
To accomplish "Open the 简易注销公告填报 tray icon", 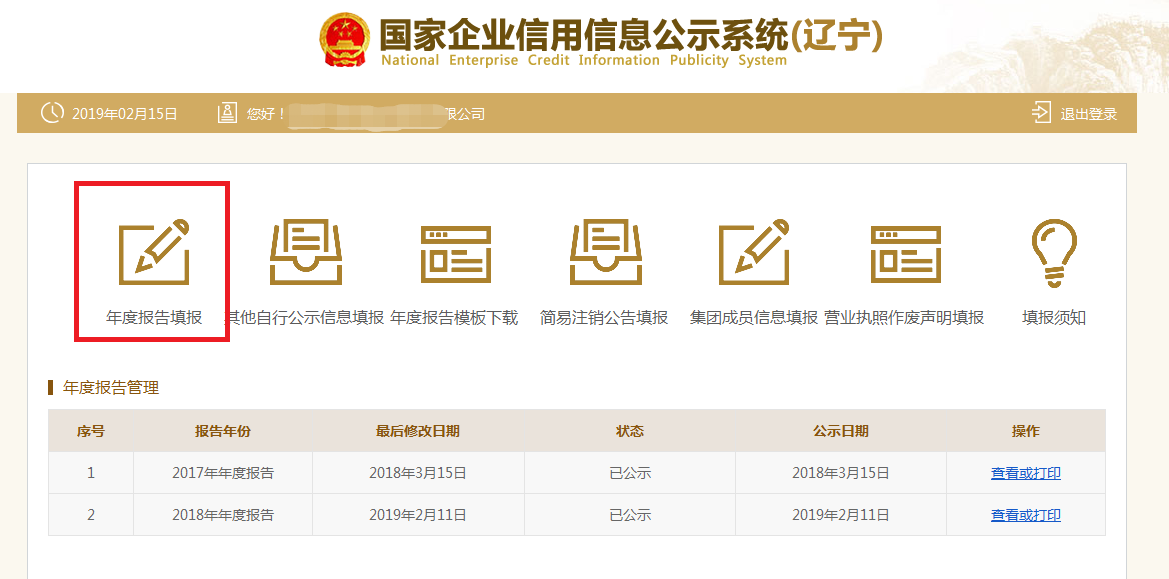I will point(605,252).
